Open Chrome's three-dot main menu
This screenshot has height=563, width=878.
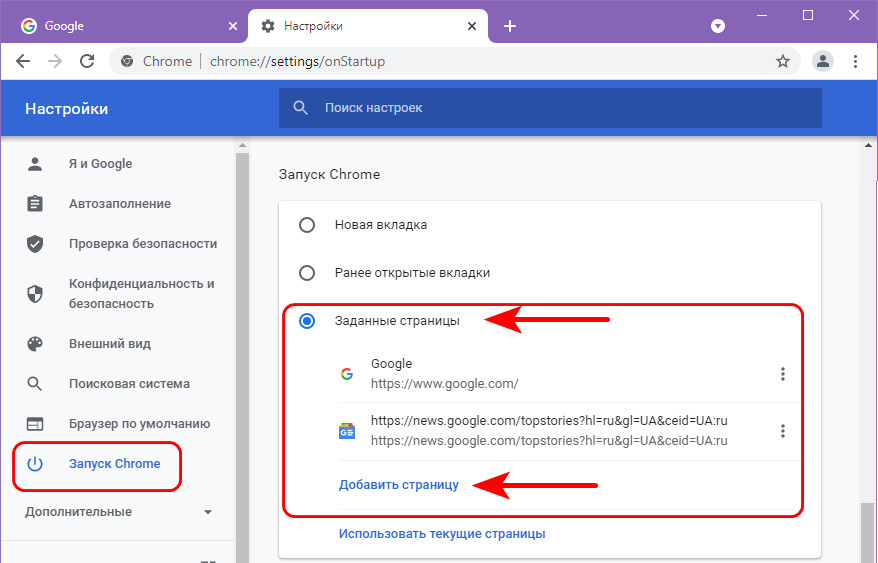[x=855, y=61]
